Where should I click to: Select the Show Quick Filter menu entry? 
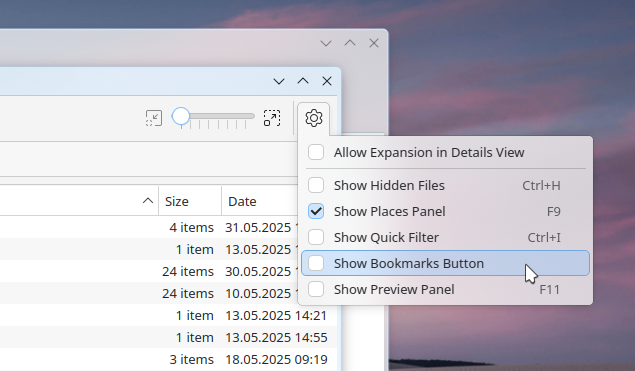(445, 237)
